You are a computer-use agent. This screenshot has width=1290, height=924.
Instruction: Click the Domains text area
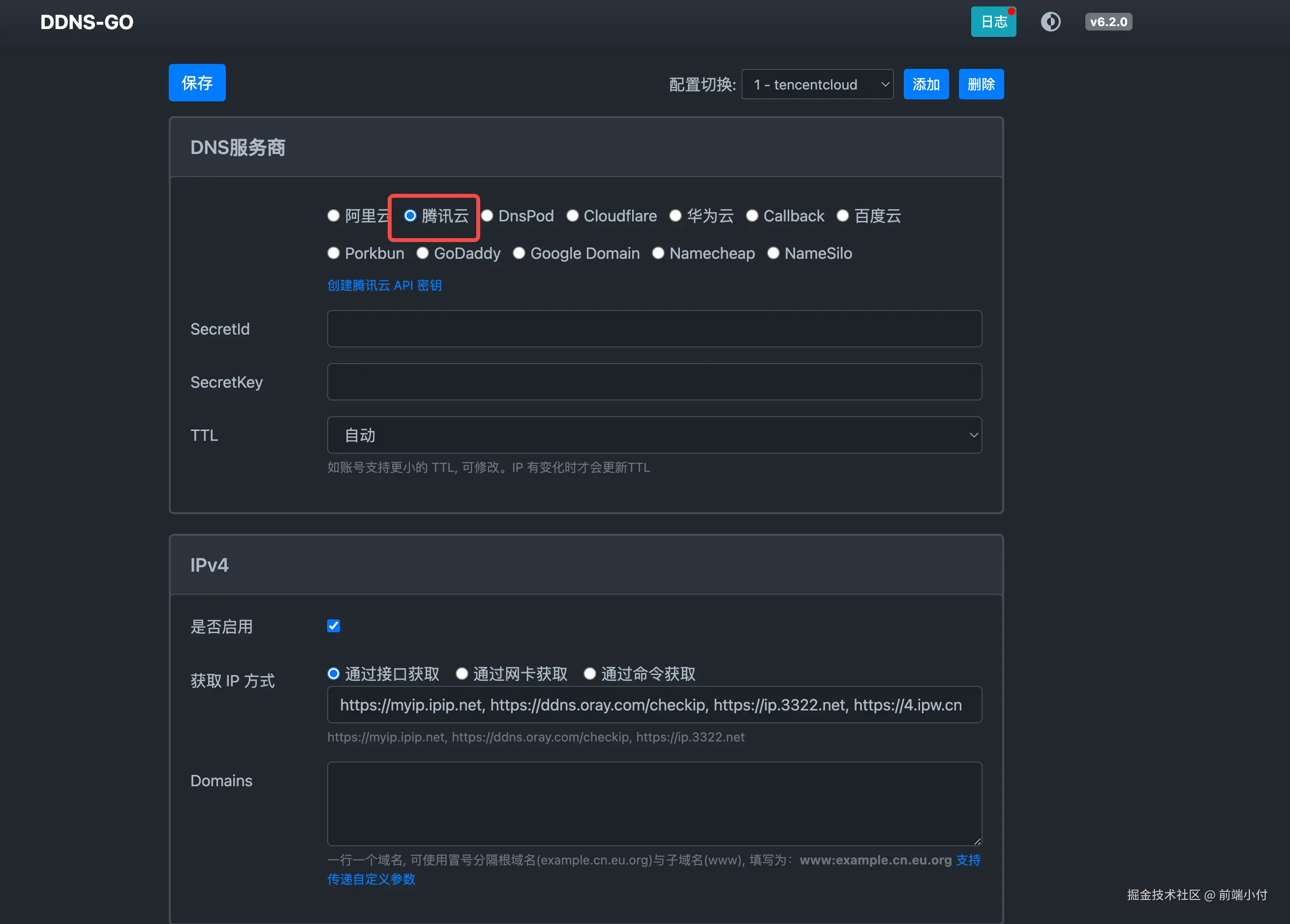(654, 803)
